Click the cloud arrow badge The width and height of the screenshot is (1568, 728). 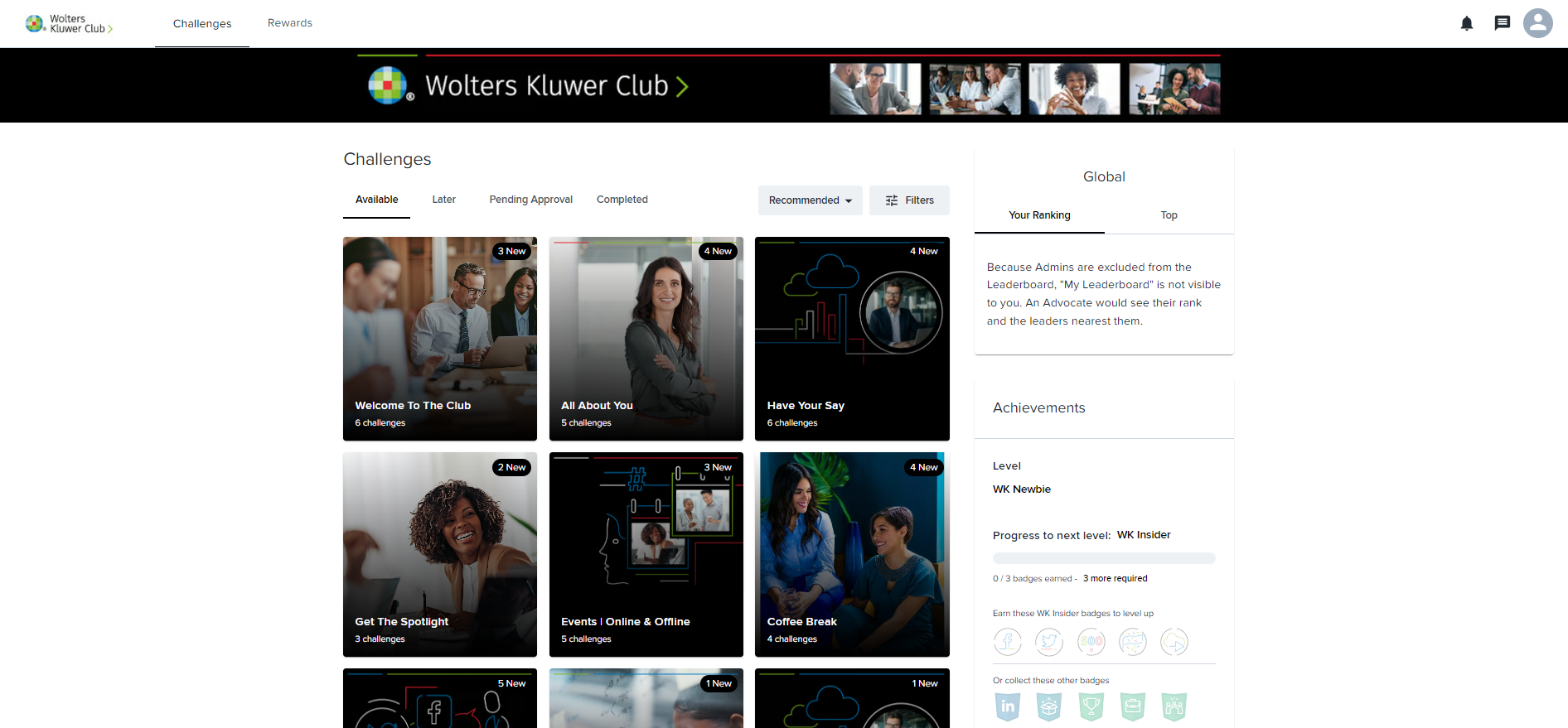coord(1174,641)
